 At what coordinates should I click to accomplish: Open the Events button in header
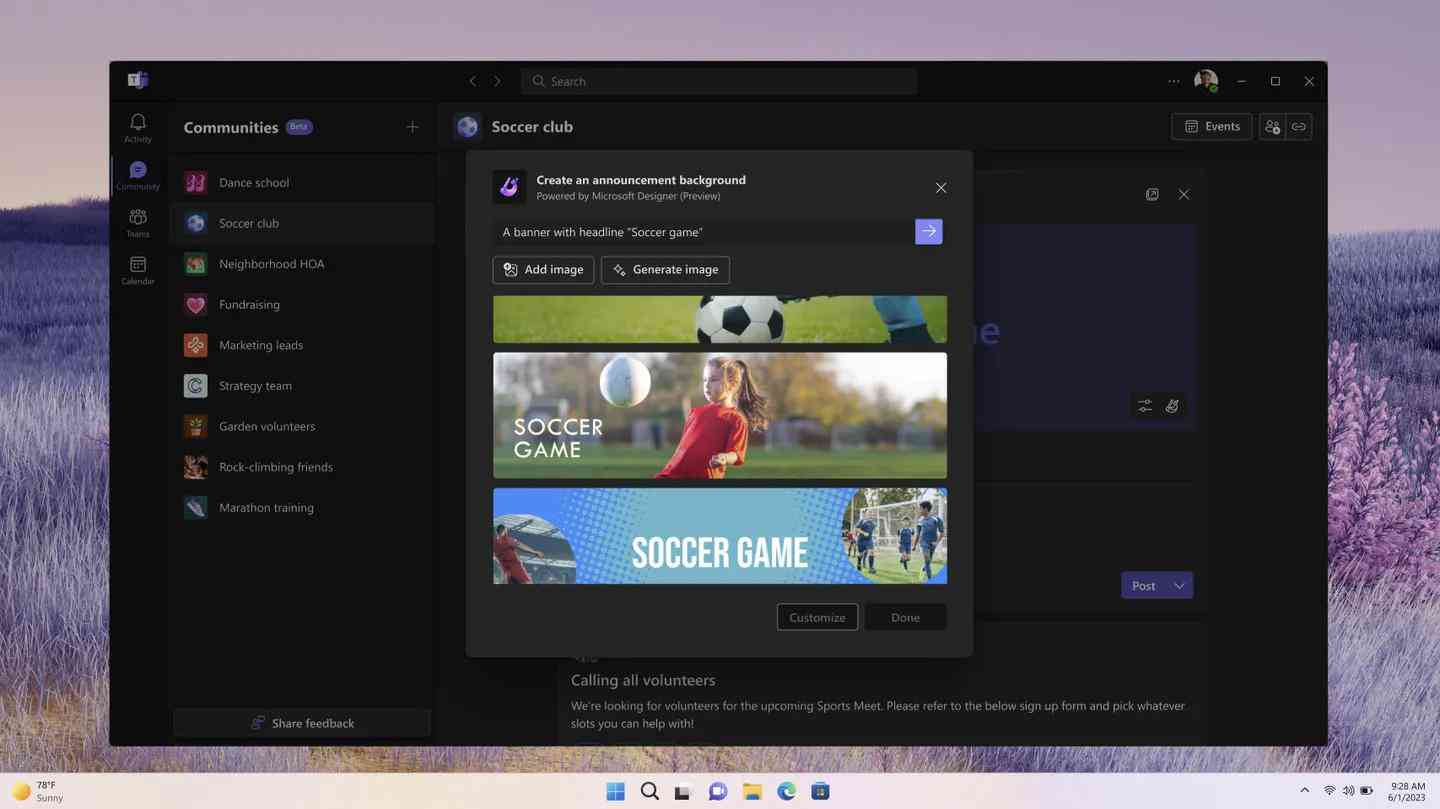pyautogui.click(x=1211, y=127)
